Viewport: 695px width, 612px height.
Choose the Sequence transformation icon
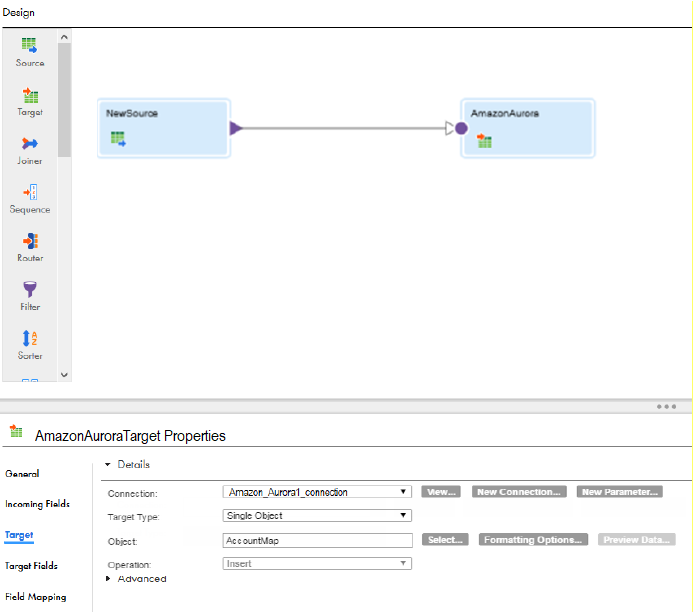pos(30,192)
